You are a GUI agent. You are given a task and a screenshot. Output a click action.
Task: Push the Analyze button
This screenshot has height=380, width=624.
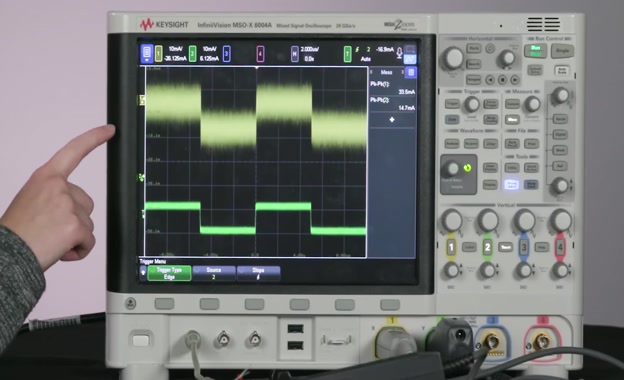[452, 144]
